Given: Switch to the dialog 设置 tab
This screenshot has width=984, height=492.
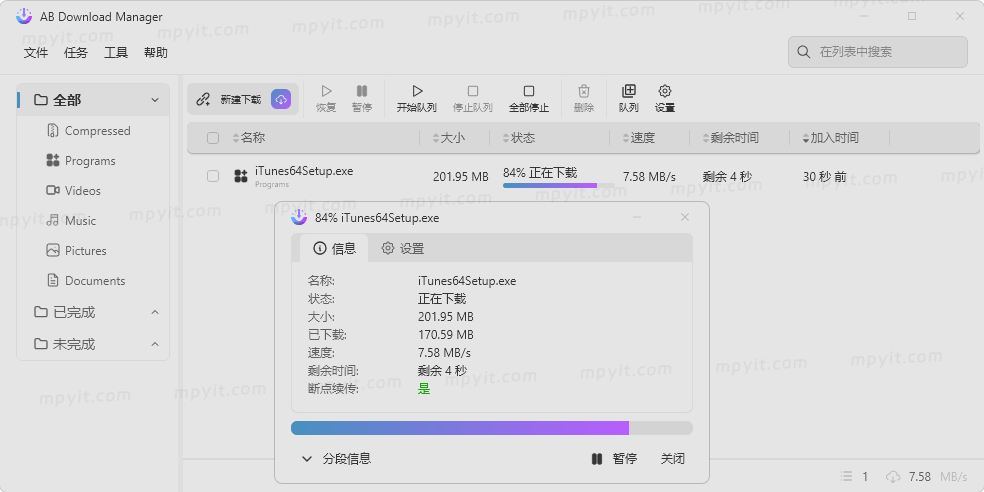Looking at the screenshot, I should point(403,249).
